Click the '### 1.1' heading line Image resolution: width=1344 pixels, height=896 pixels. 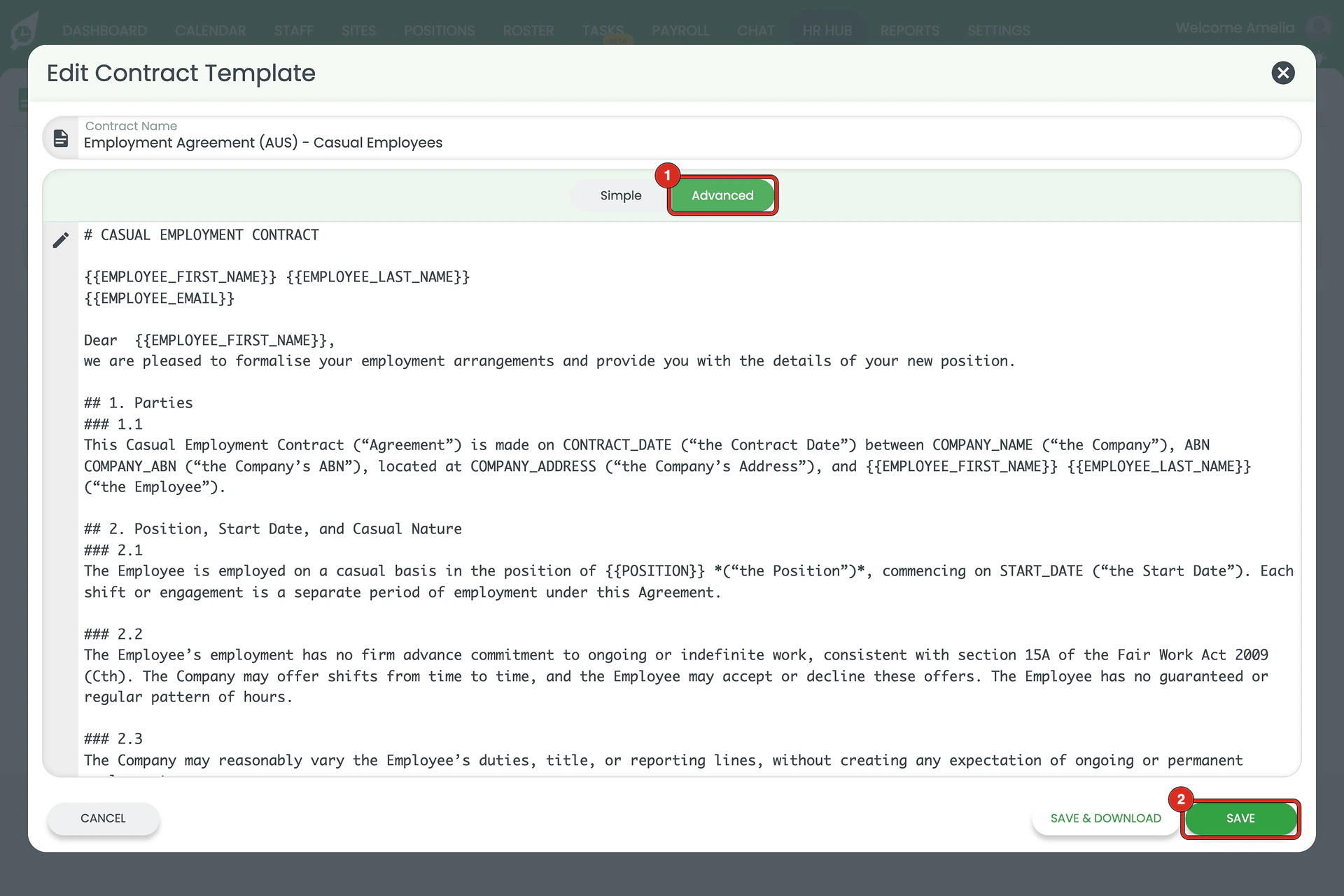pyautogui.click(x=113, y=424)
